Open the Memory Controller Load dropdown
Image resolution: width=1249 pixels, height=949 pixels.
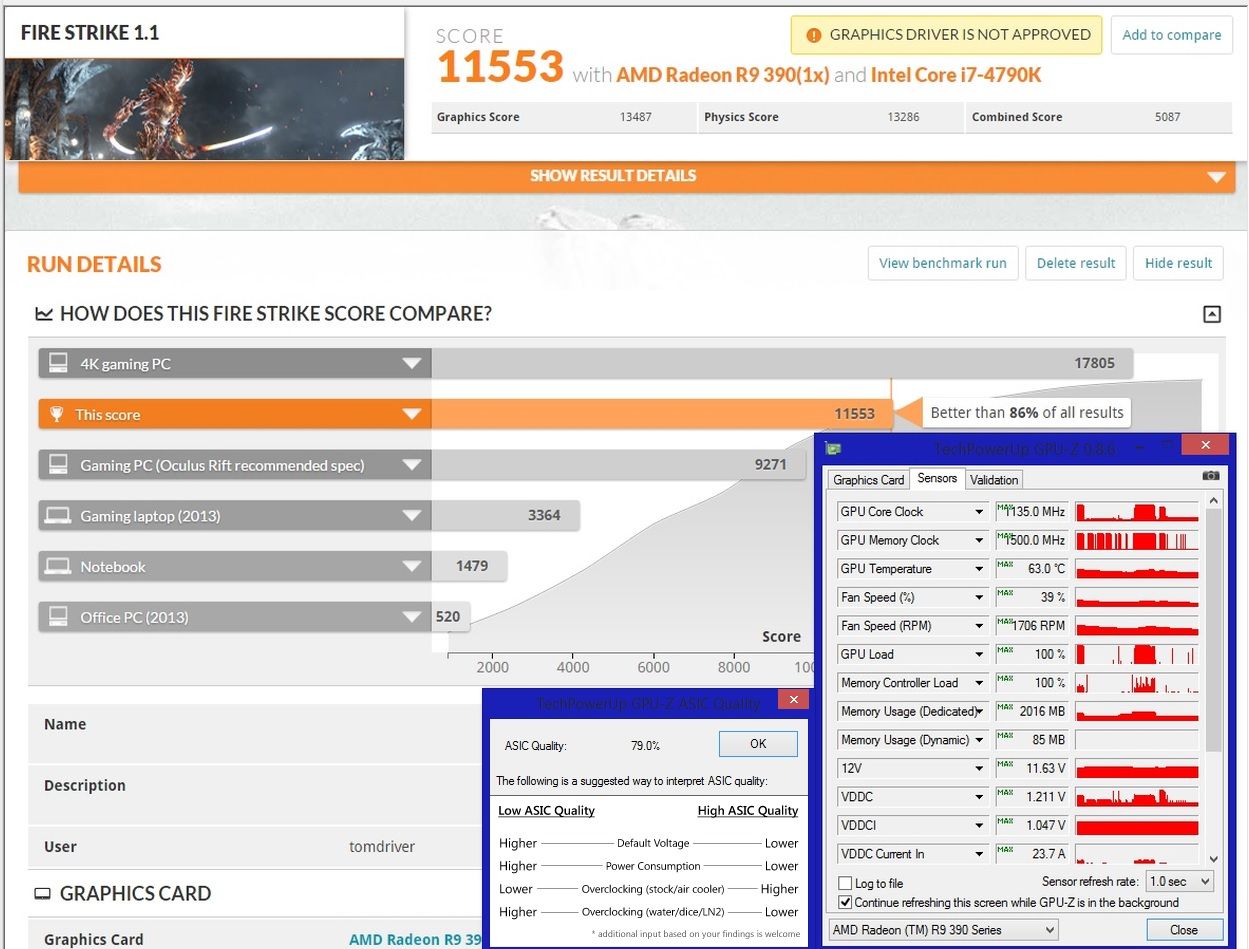click(x=979, y=683)
